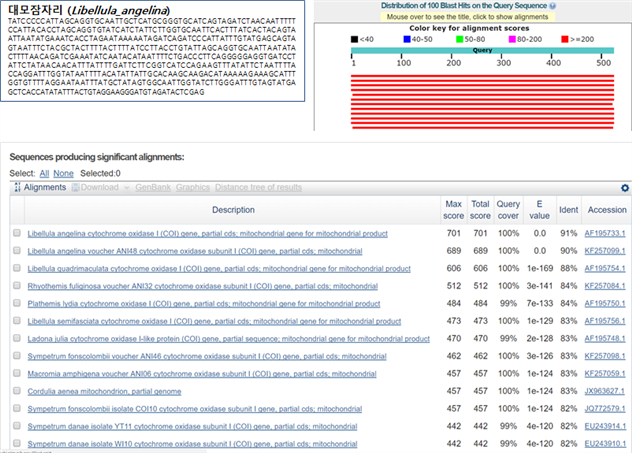Click the Select All link

point(44,173)
